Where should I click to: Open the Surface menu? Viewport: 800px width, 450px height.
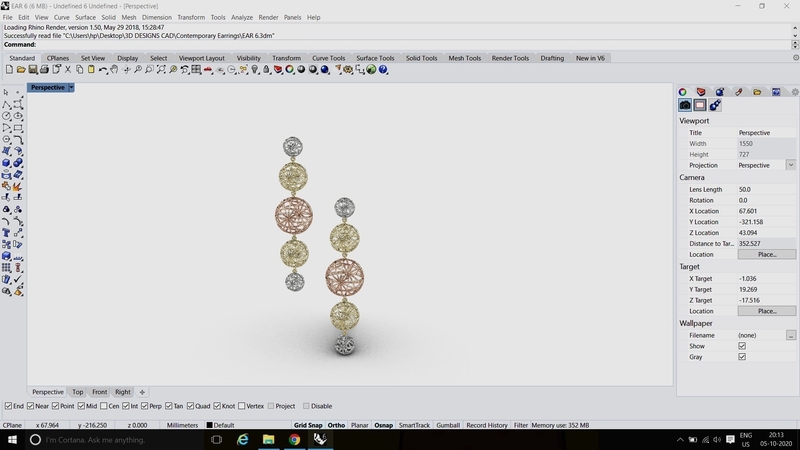[x=85, y=17]
